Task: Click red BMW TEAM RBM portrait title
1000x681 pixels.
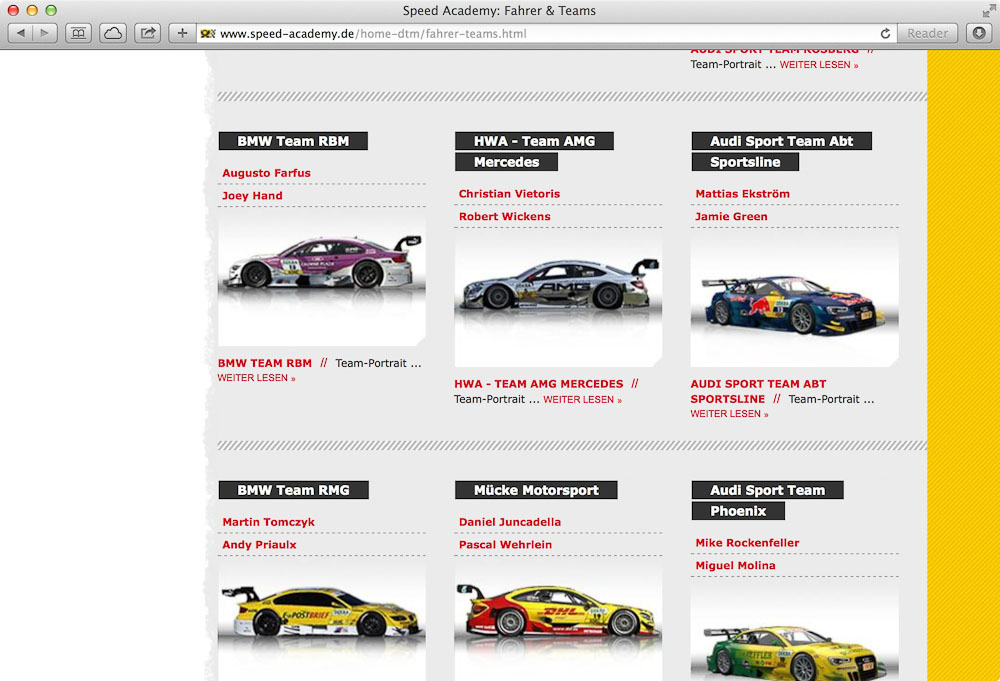Action: (265, 363)
